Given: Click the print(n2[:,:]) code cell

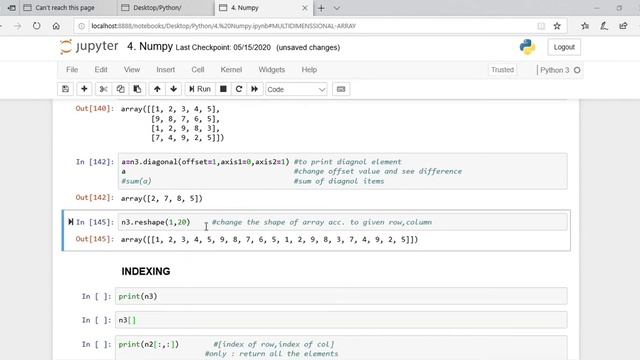Looking at the screenshot, I should click(x=341, y=348).
